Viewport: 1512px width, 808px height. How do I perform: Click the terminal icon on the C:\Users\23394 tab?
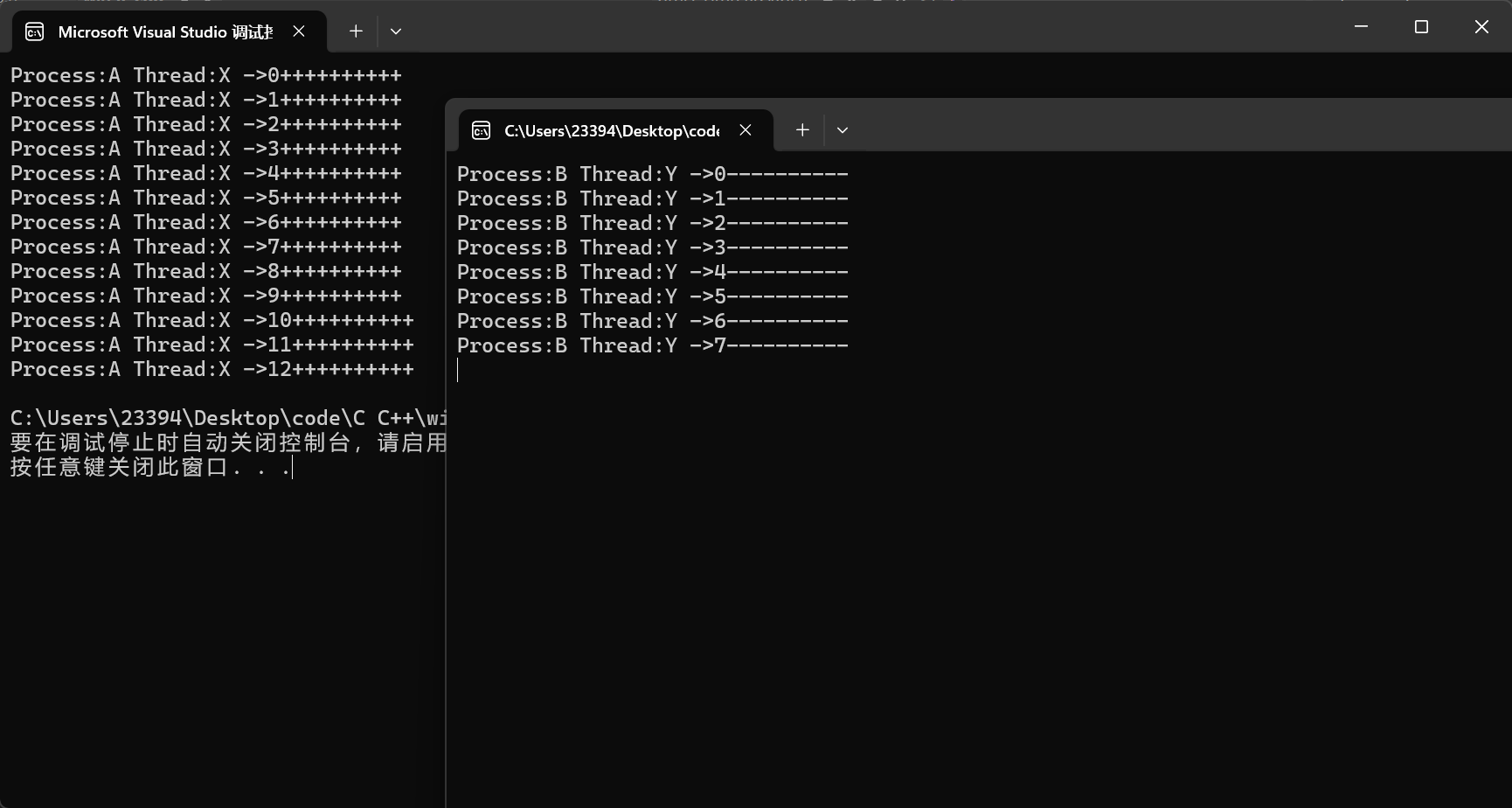[x=482, y=131]
